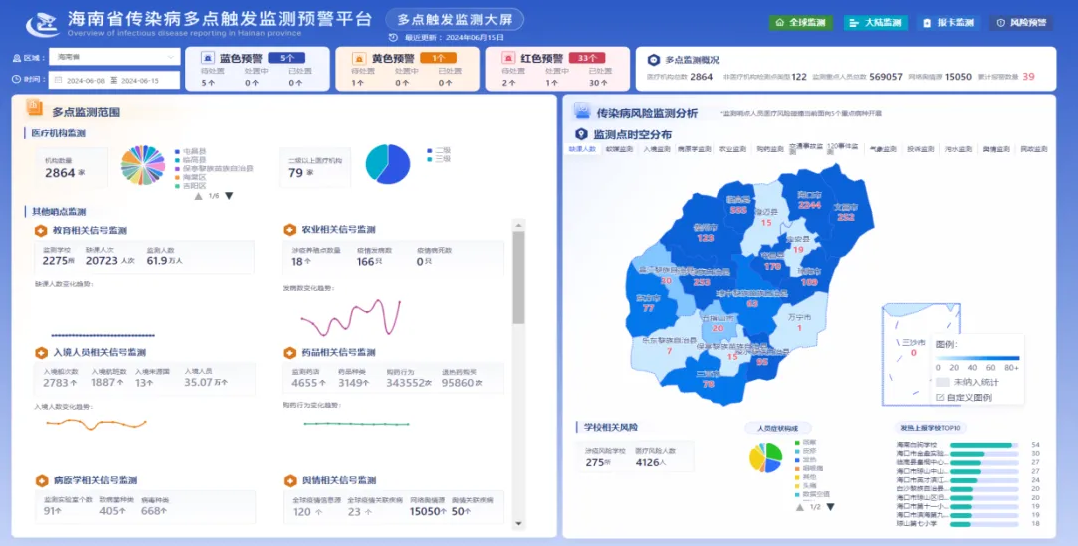Click the 蓝色预警 blue alert icon
The height and width of the screenshot is (546, 1078).
click(208, 58)
